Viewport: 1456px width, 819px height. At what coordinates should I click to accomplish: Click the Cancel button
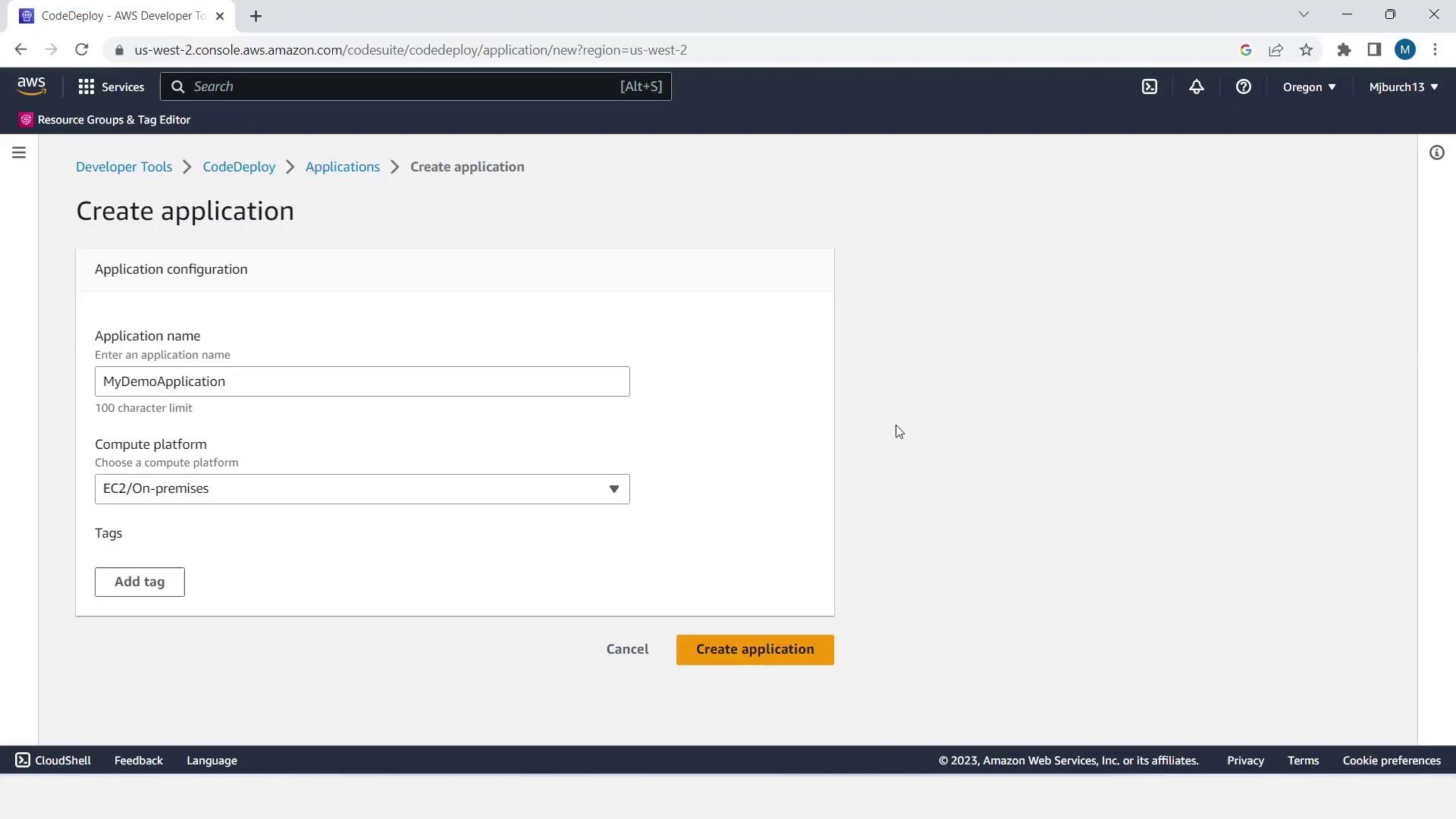pyautogui.click(x=627, y=649)
